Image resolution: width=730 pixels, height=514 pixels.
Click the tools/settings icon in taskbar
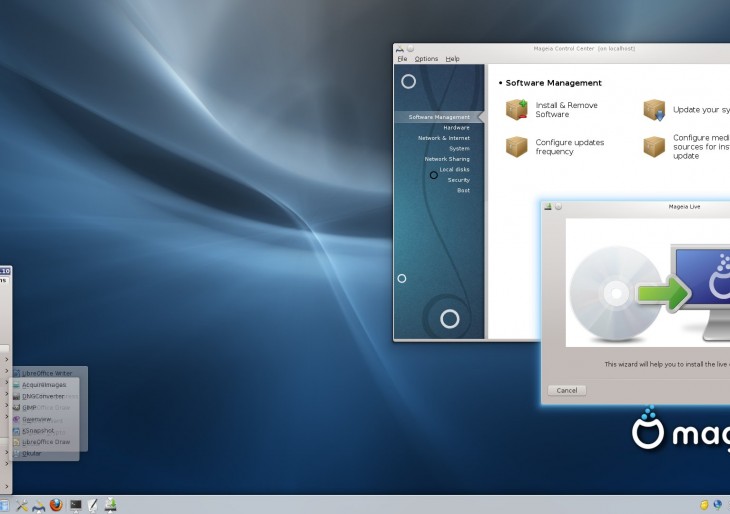click(20, 505)
